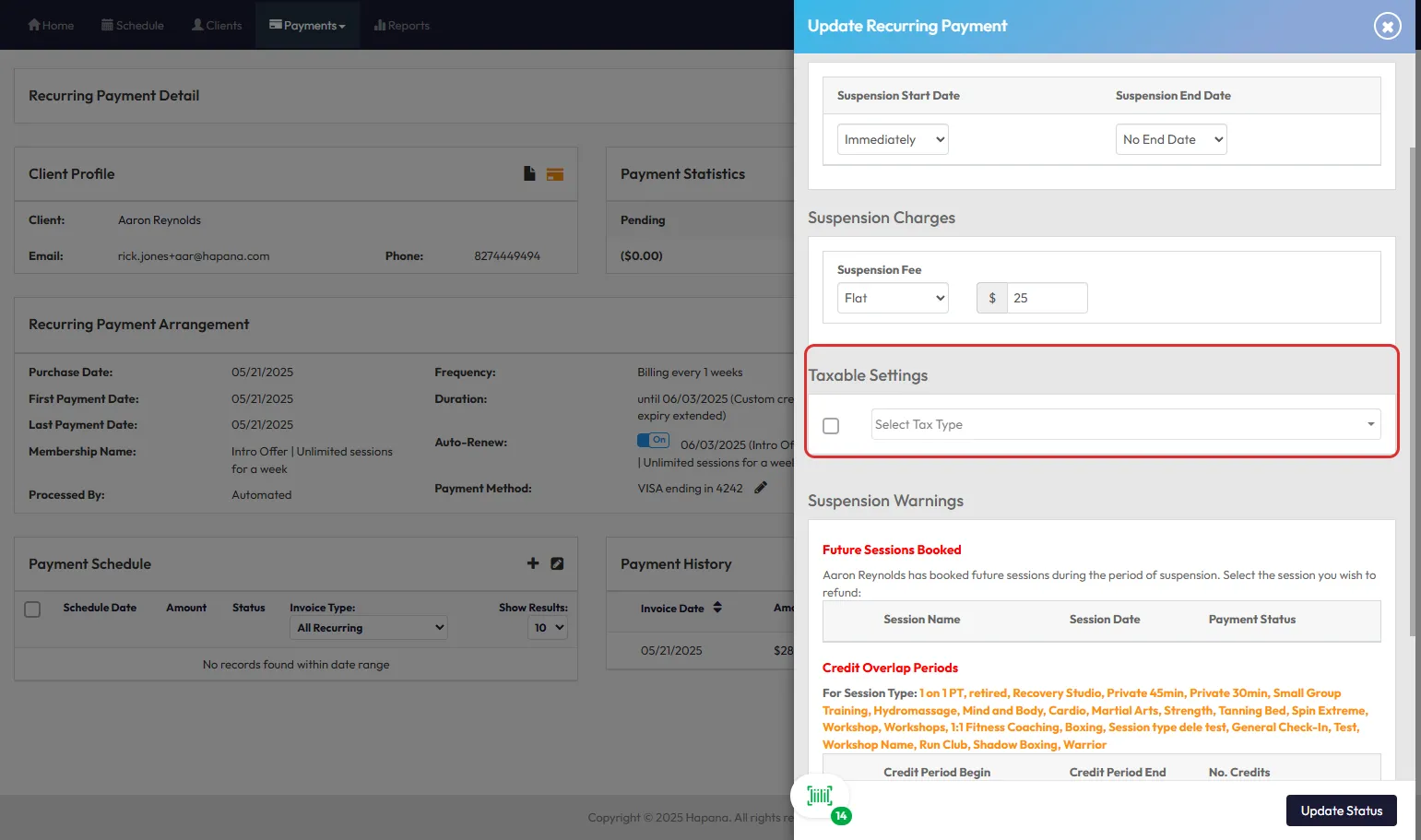Close the Update Recurring Payment panel
The image size is (1421, 840).
pos(1387,26)
